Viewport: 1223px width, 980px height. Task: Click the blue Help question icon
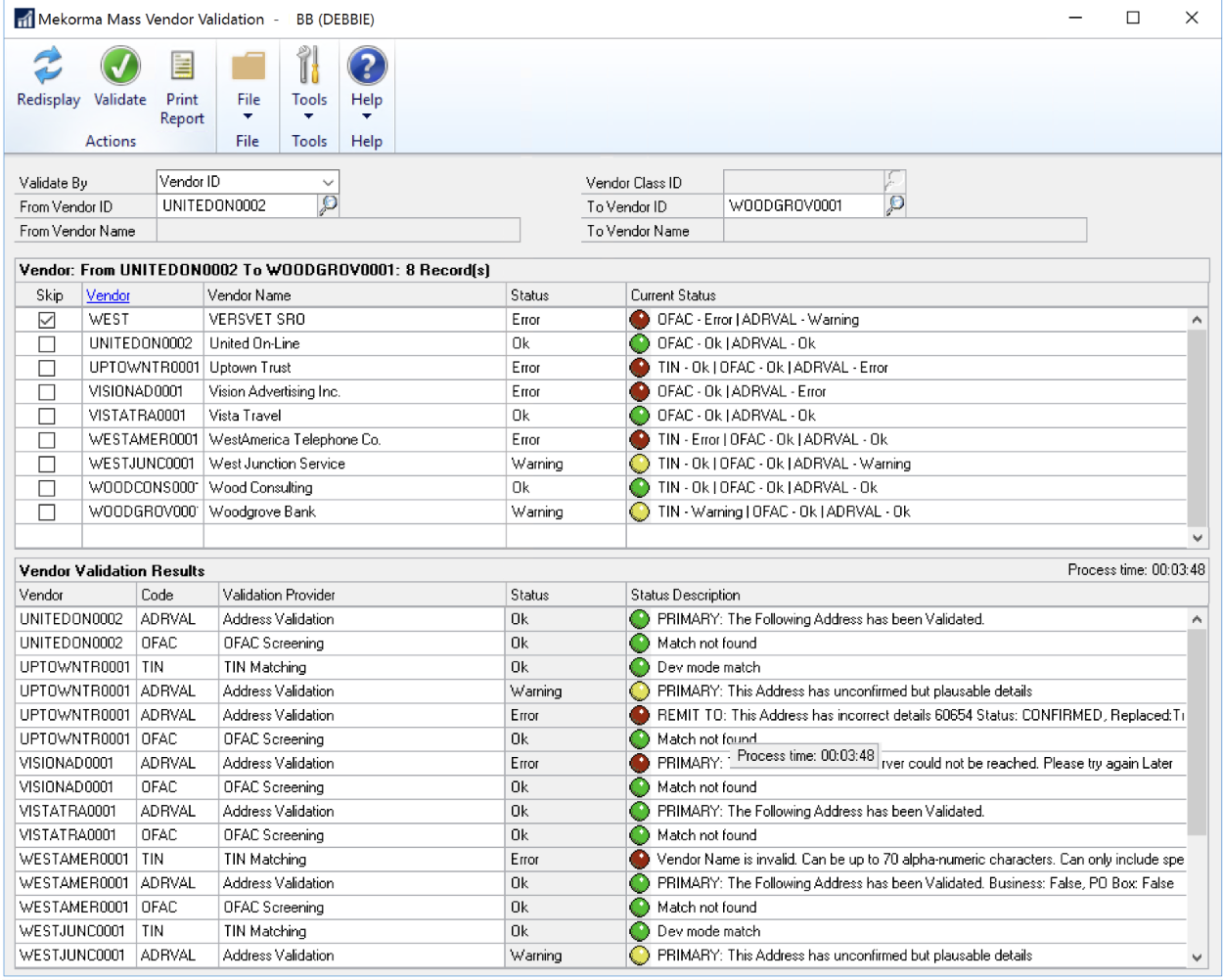click(367, 67)
